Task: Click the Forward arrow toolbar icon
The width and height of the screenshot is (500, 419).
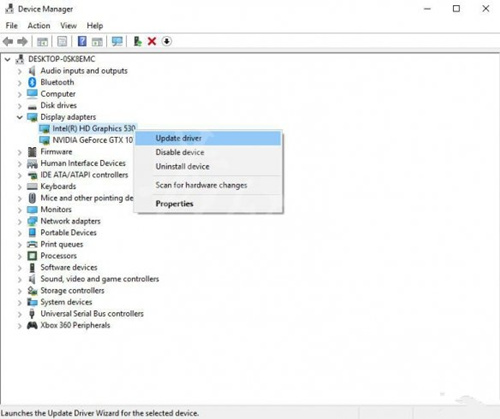Action: [22, 42]
